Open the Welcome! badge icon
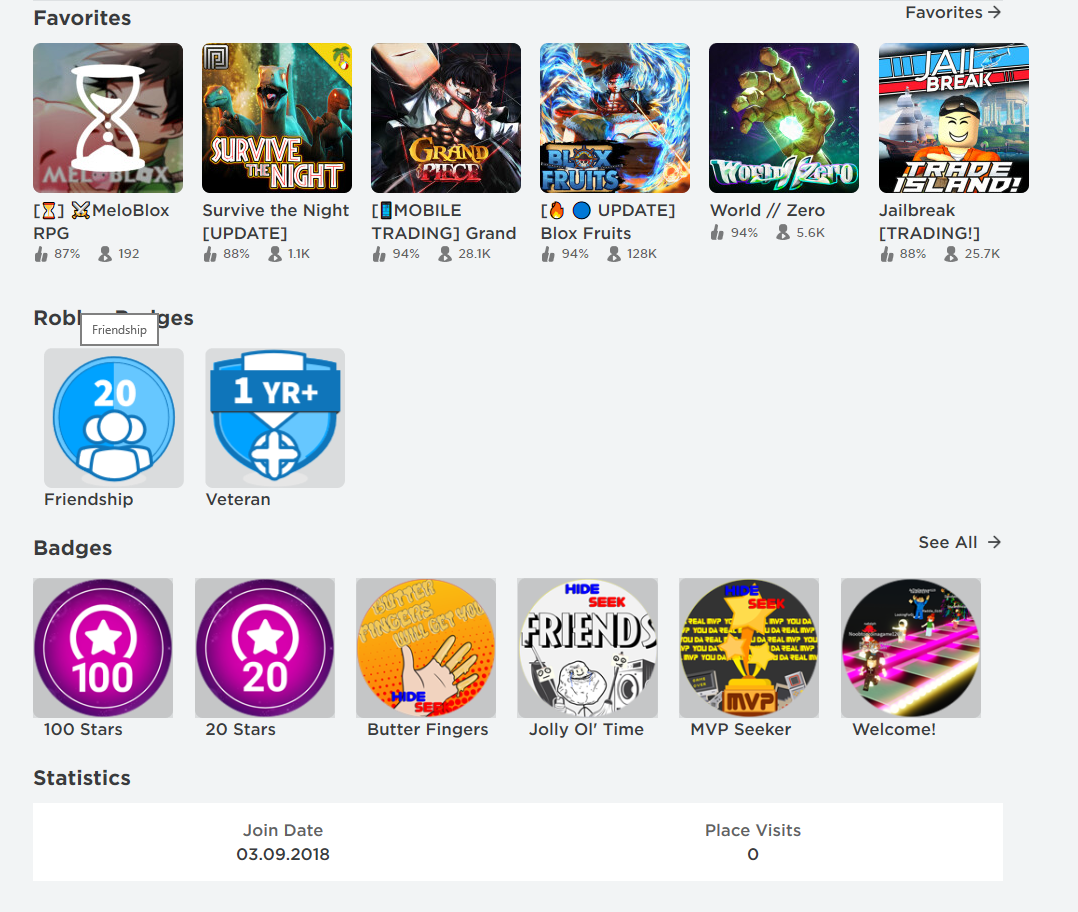The image size is (1078, 912). [x=911, y=648]
